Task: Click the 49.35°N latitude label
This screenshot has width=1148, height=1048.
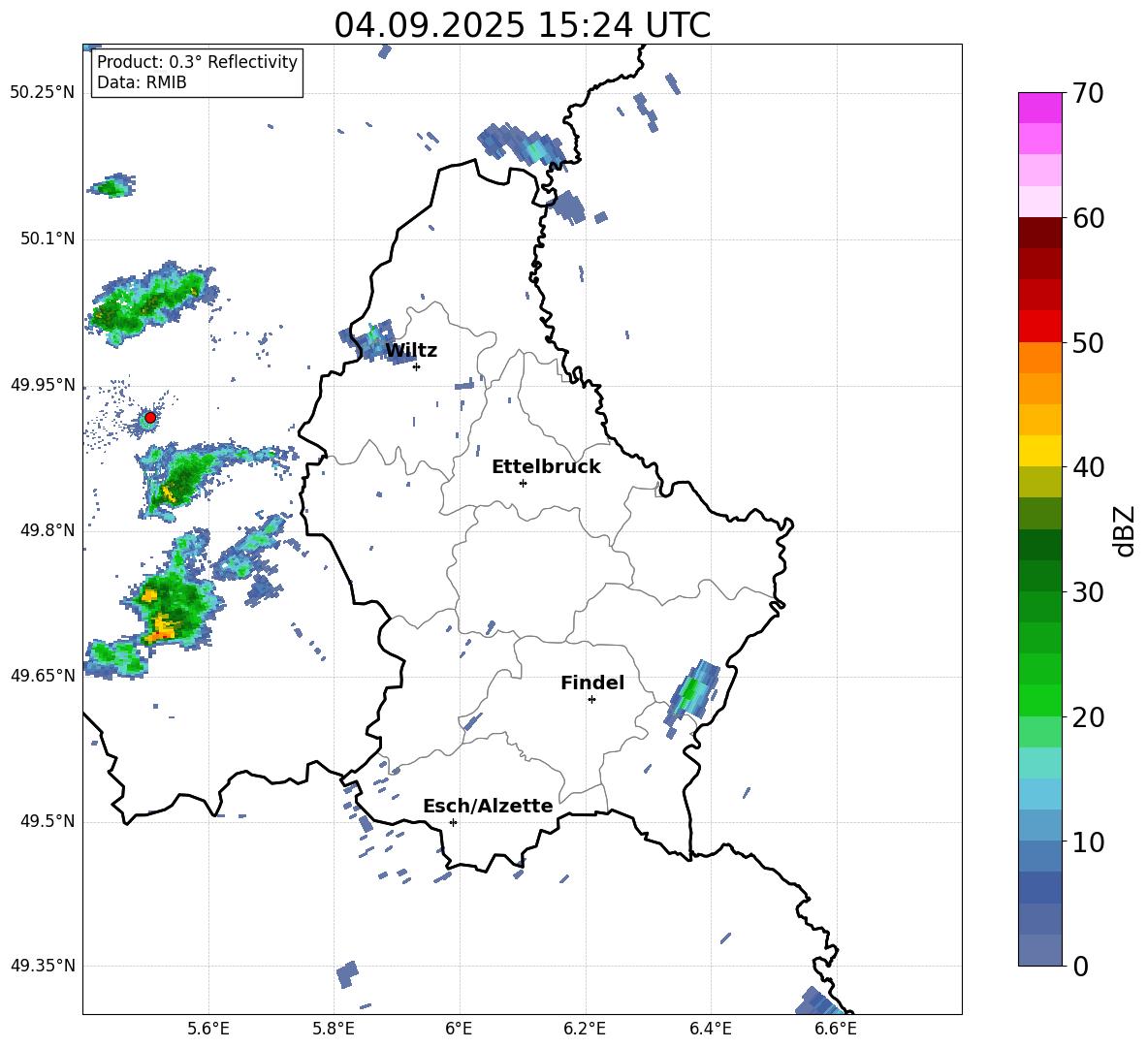Action: point(43,966)
